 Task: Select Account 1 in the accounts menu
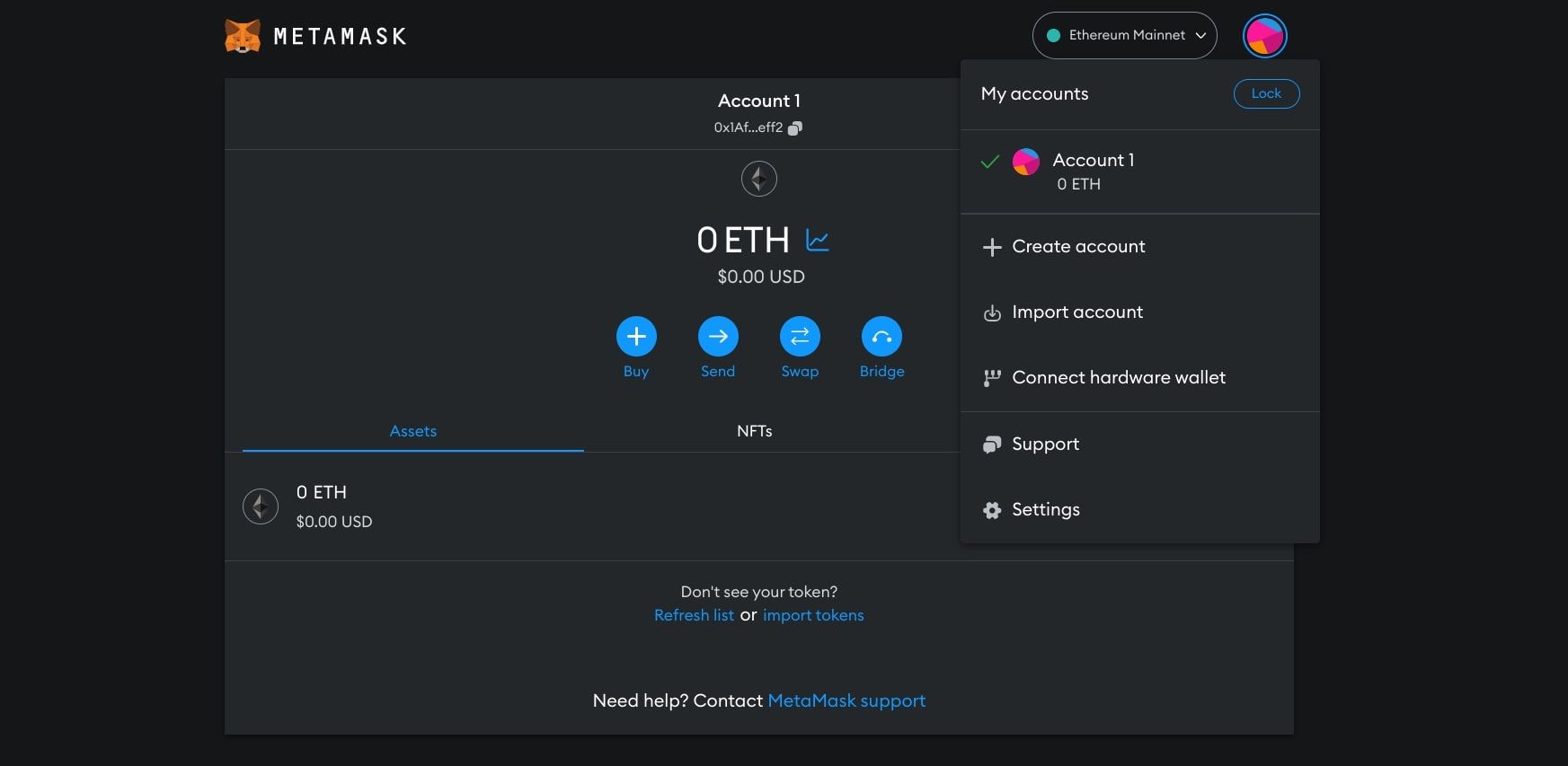point(1139,172)
